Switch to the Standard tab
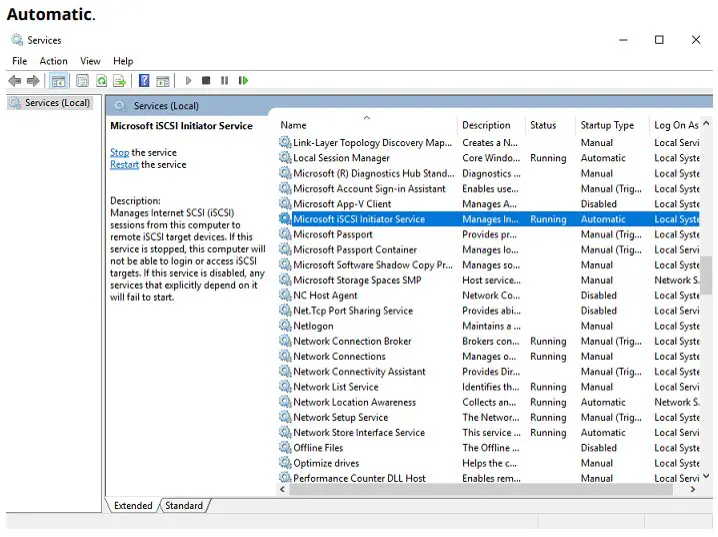The image size is (718, 537). click(184, 506)
